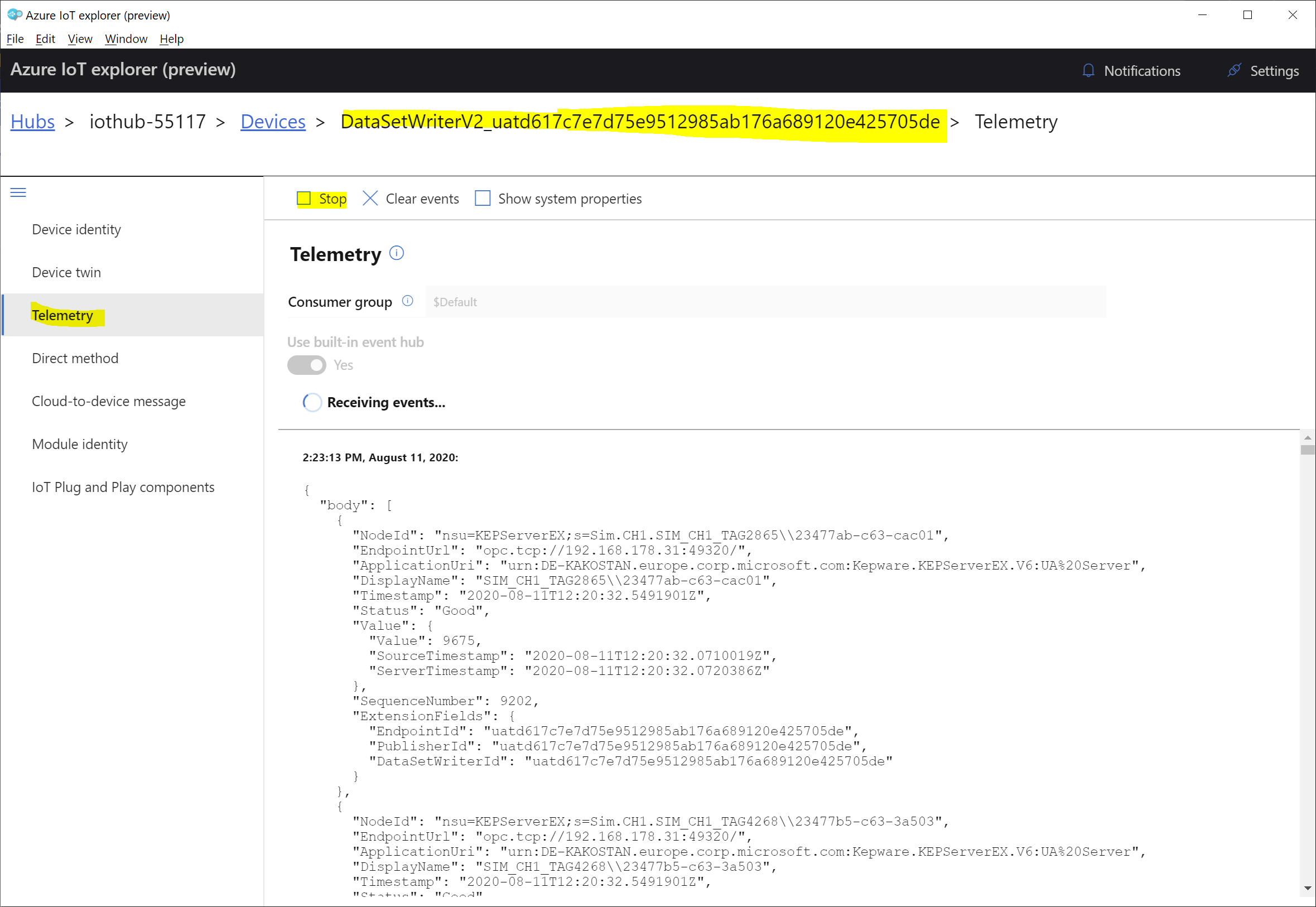Click the DisplayName line containing TAG2865
This screenshot has height=907, width=1316.
click(565, 581)
